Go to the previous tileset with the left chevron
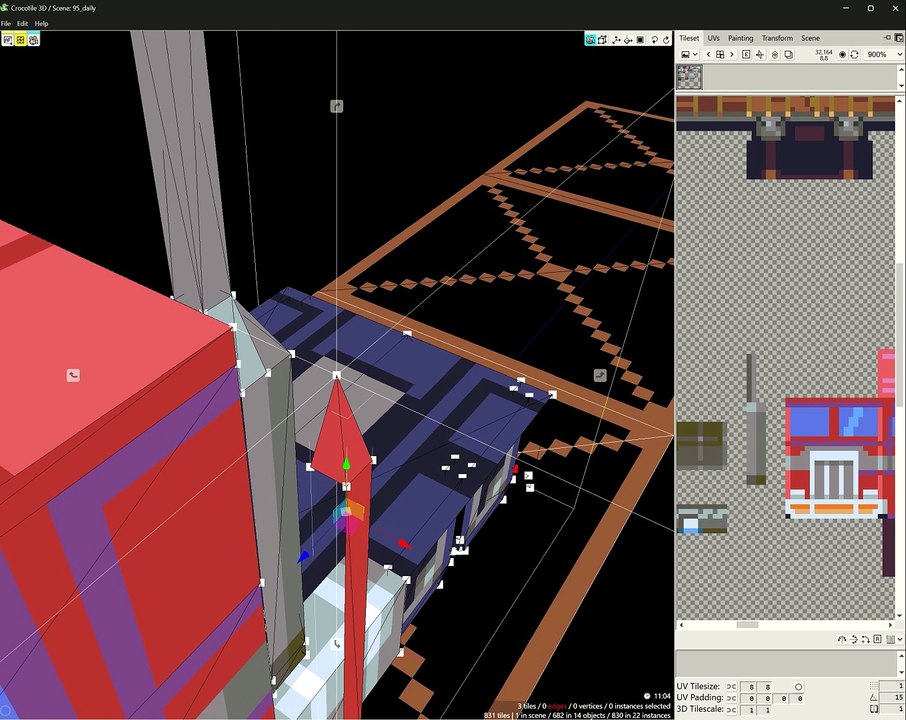Viewport: 906px width, 720px height. tap(708, 54)
